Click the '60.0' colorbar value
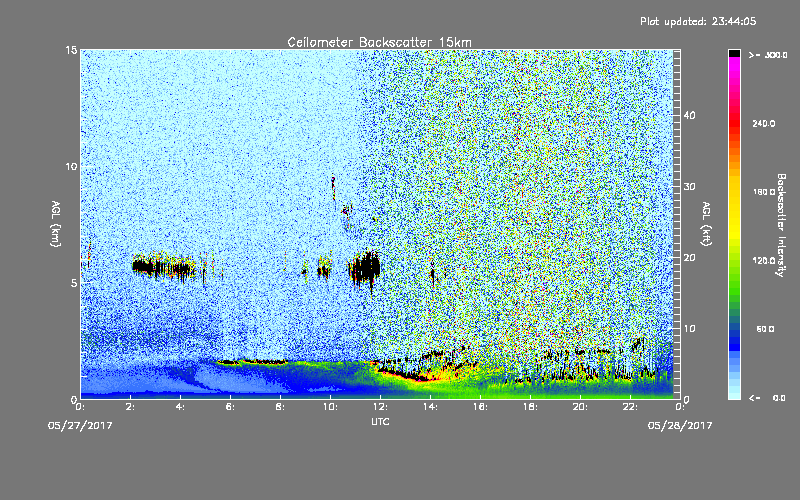Screen dimensions: 800x500 pos(765,329)
